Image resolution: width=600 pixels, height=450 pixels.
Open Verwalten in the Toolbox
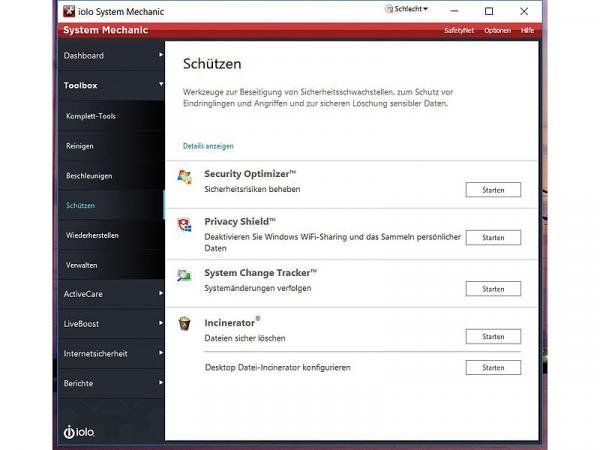coord(111,265)
